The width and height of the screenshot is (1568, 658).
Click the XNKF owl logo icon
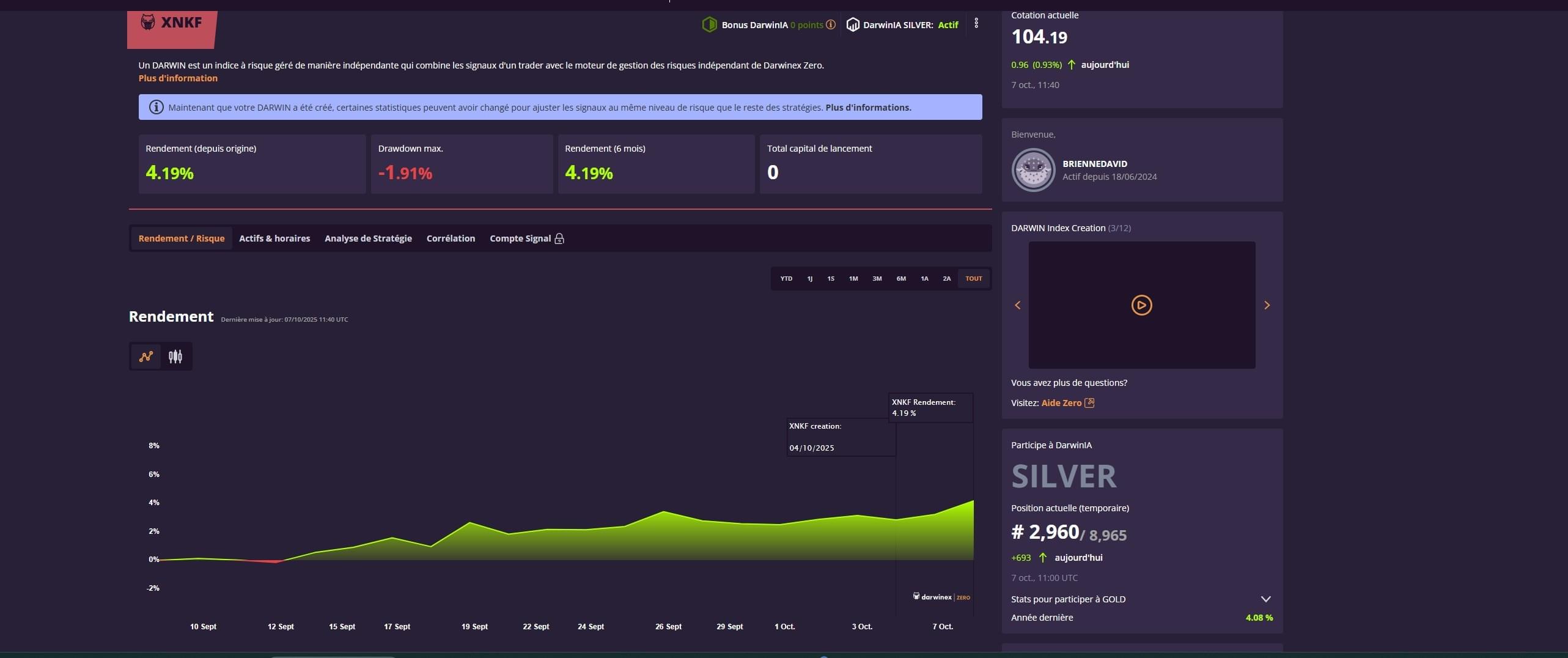pos(148,23)
